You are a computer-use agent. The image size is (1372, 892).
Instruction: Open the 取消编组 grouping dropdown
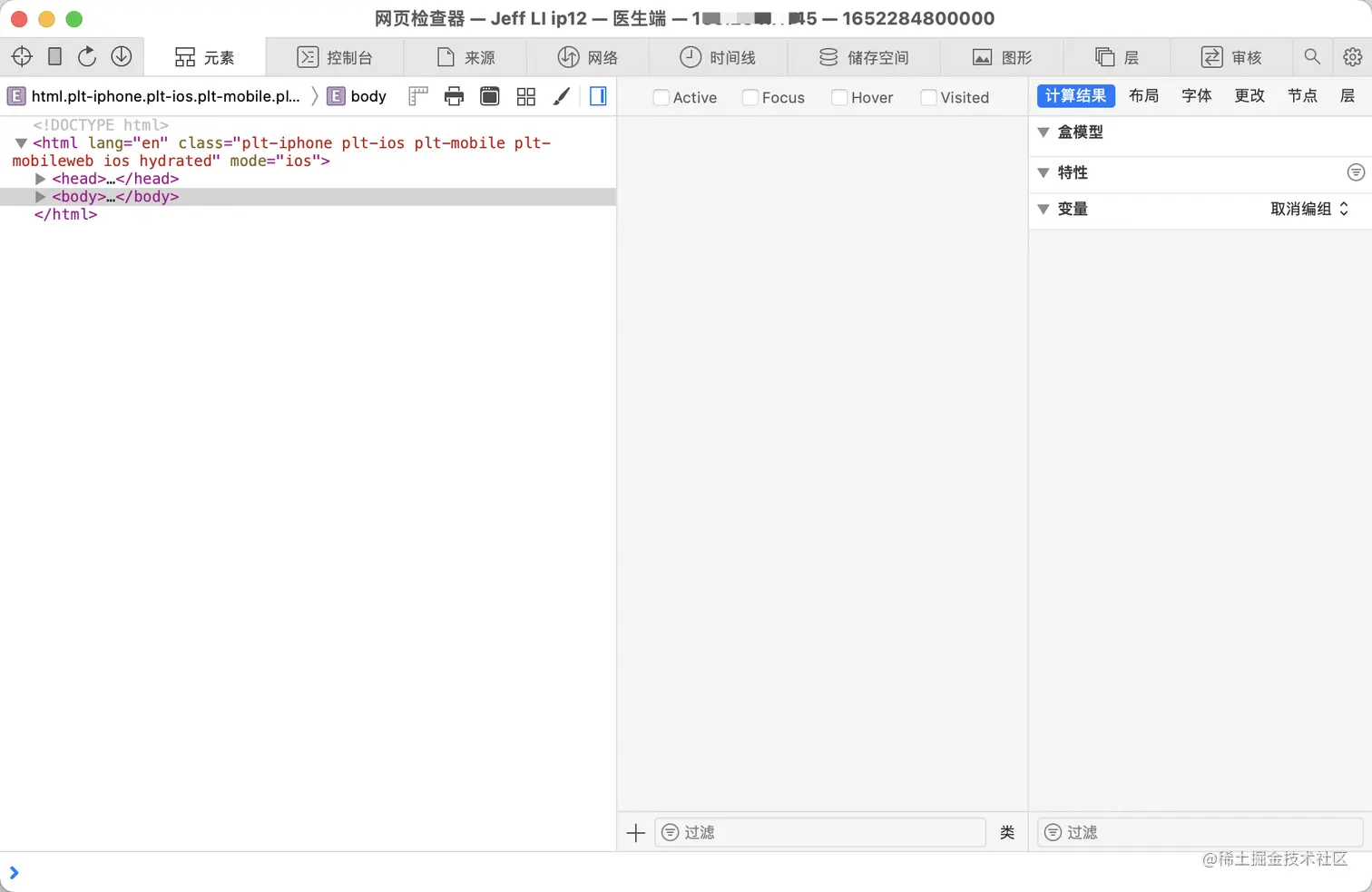1309,209
